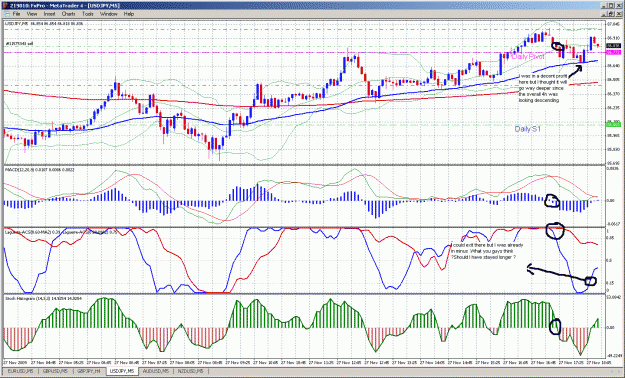This screenshot has width=625, height=378.
Task: Open the View menu
Action: [x=32, y=14]
